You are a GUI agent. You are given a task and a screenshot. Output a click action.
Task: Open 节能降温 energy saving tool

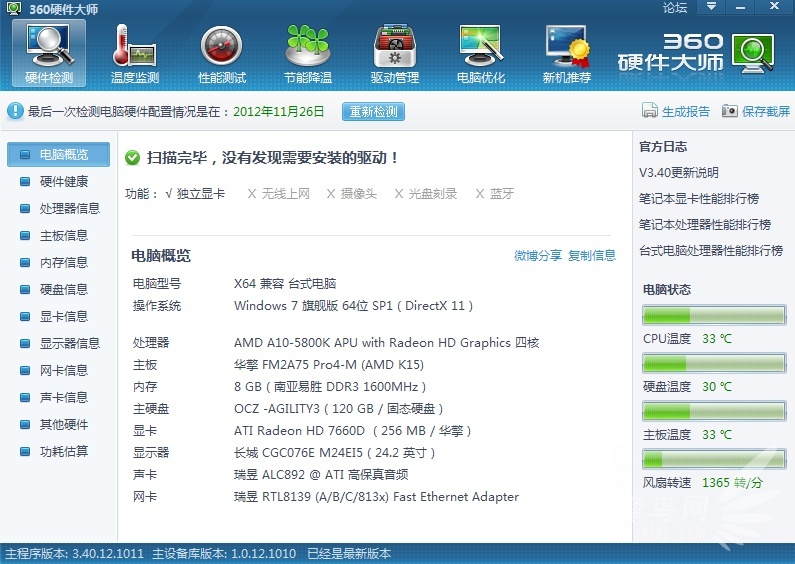[x=308, y=53]
